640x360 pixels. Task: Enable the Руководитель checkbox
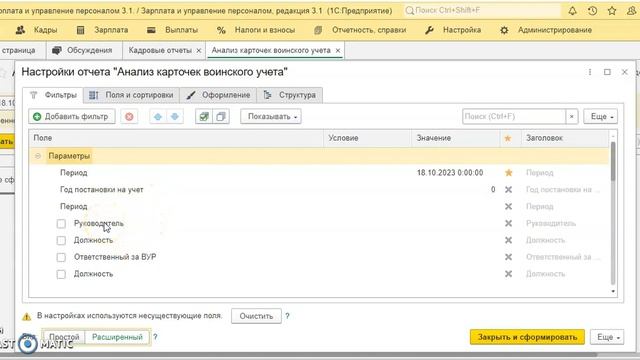pos(61,224)
